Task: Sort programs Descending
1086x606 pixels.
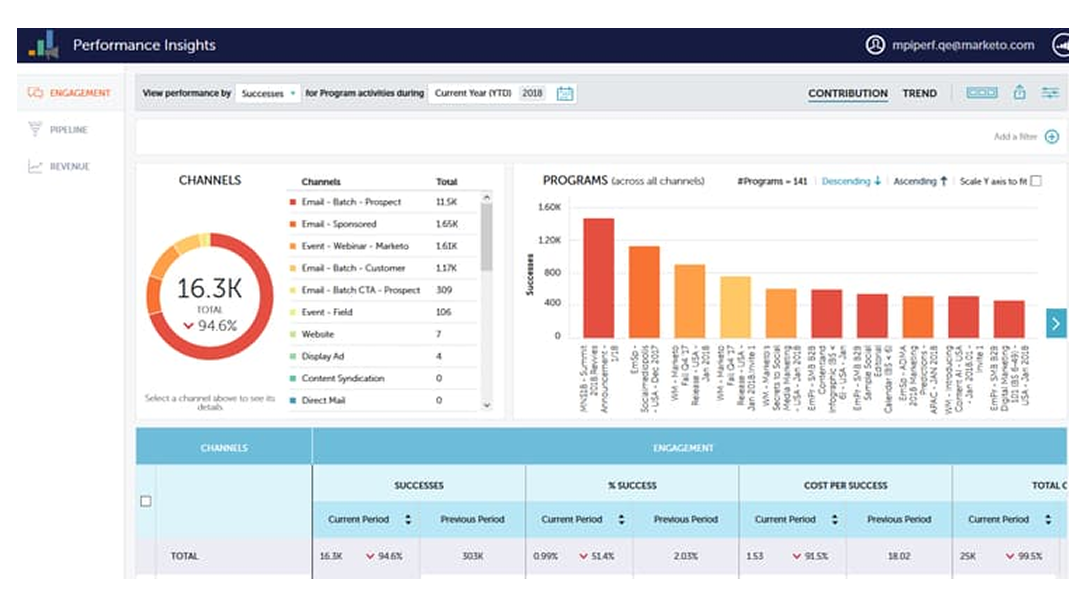Action: 851,181
